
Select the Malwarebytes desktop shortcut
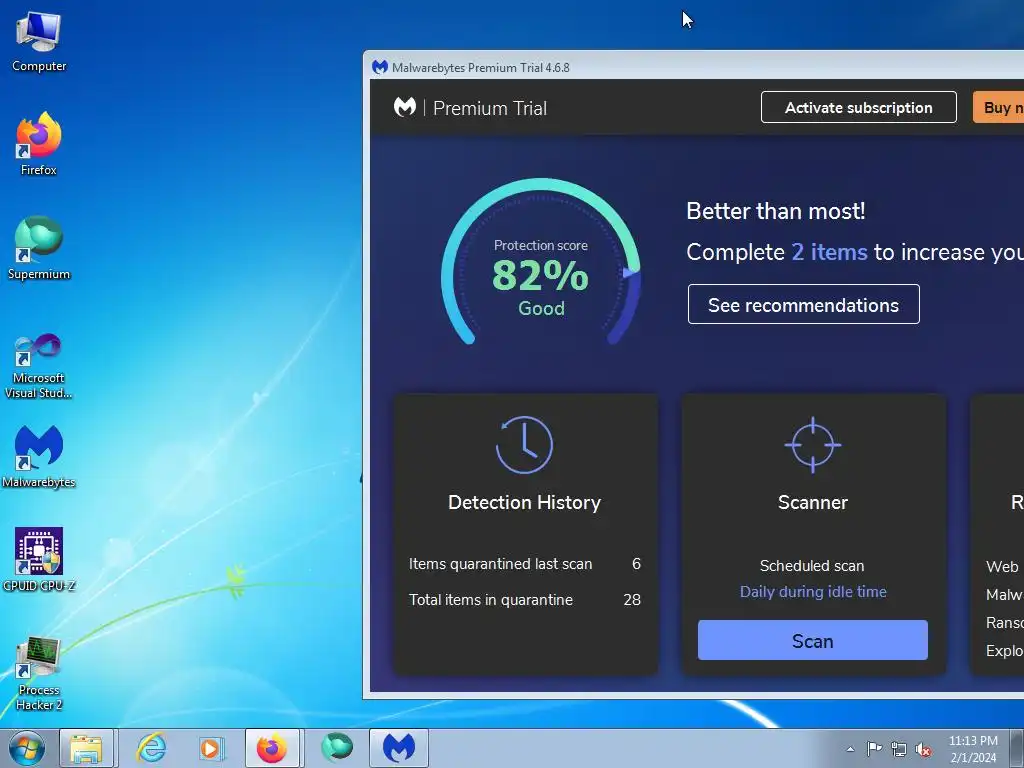[x=39, y=456]
